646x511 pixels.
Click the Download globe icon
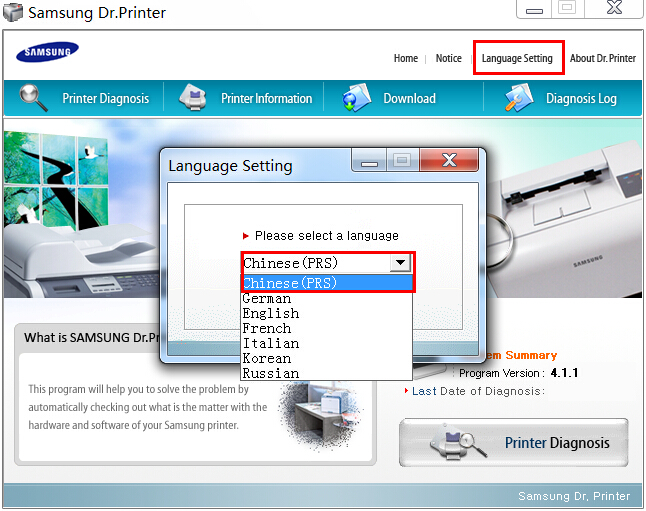click(x=357, y=98)
